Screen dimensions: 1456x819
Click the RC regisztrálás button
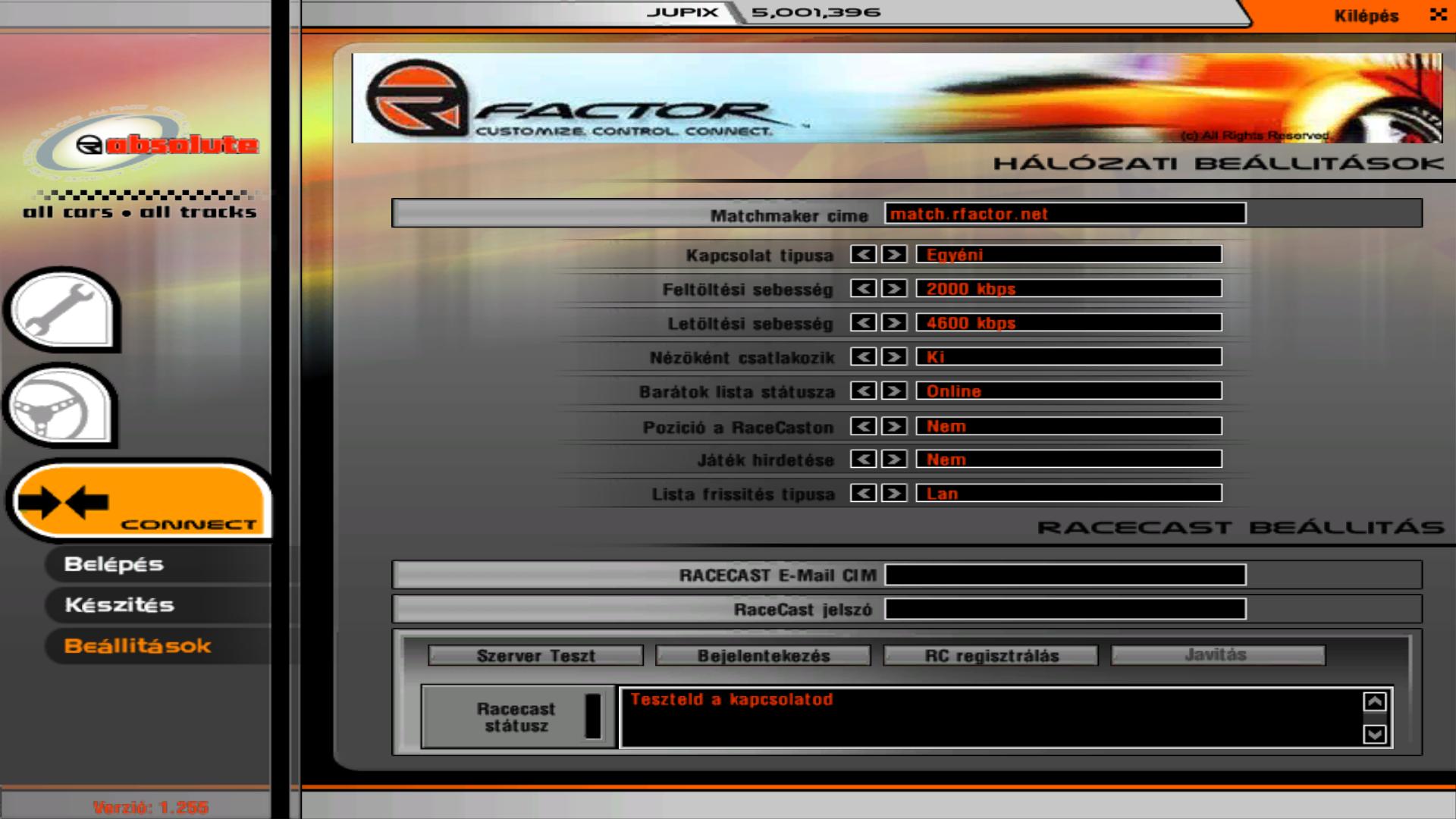[x=990, y=655]
